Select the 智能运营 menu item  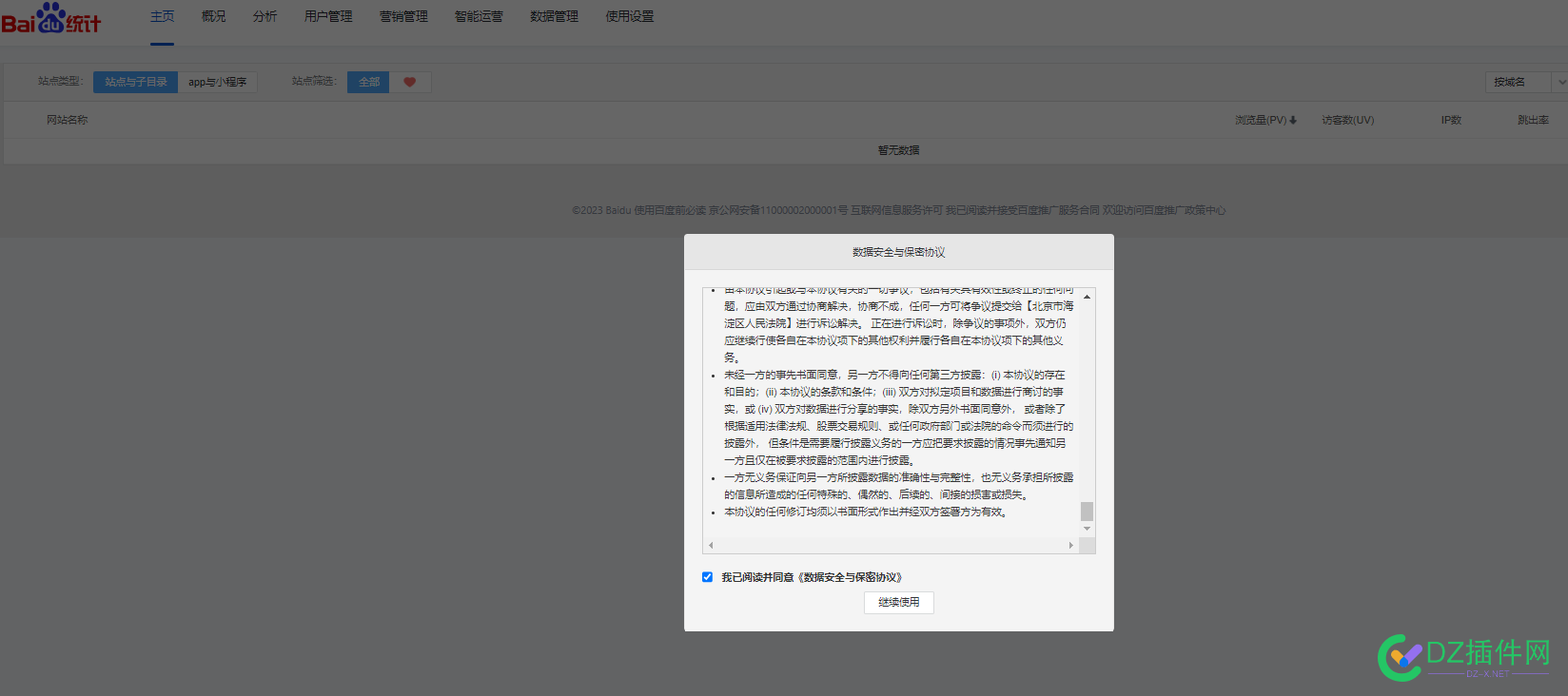pyautogui.click(x=479, y=16)
